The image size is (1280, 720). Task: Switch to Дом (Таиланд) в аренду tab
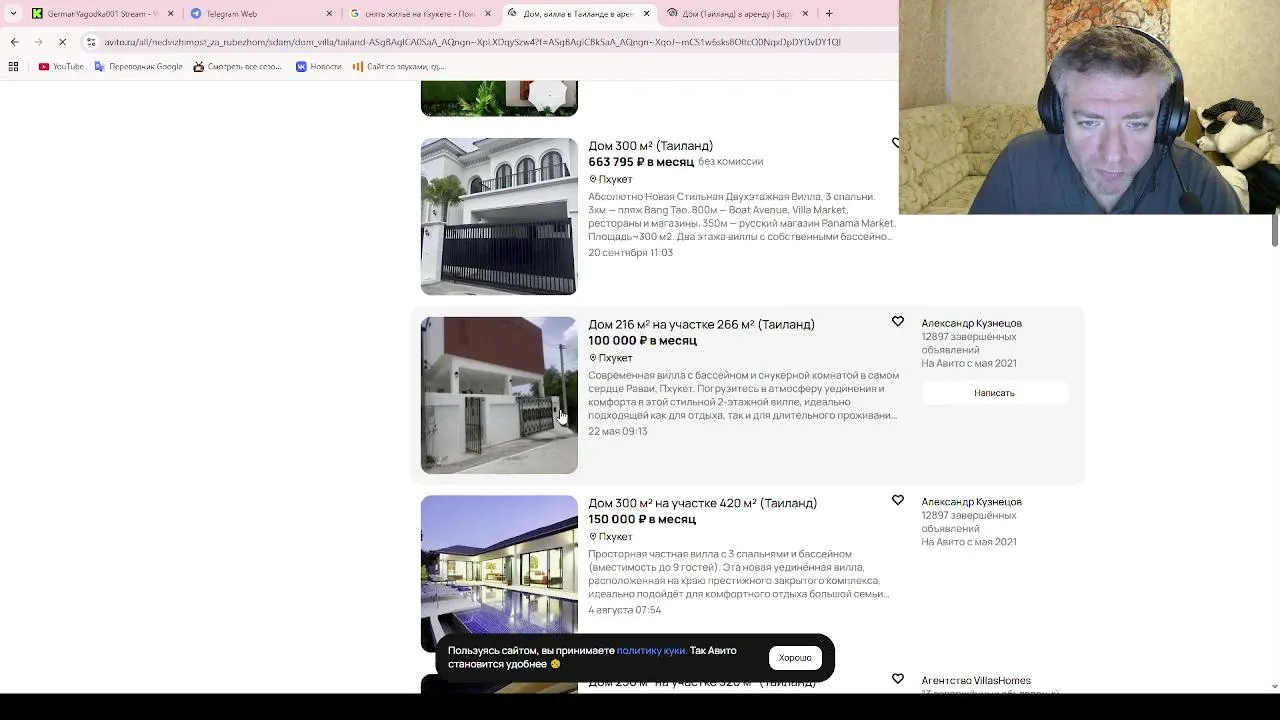click(738, 14)
